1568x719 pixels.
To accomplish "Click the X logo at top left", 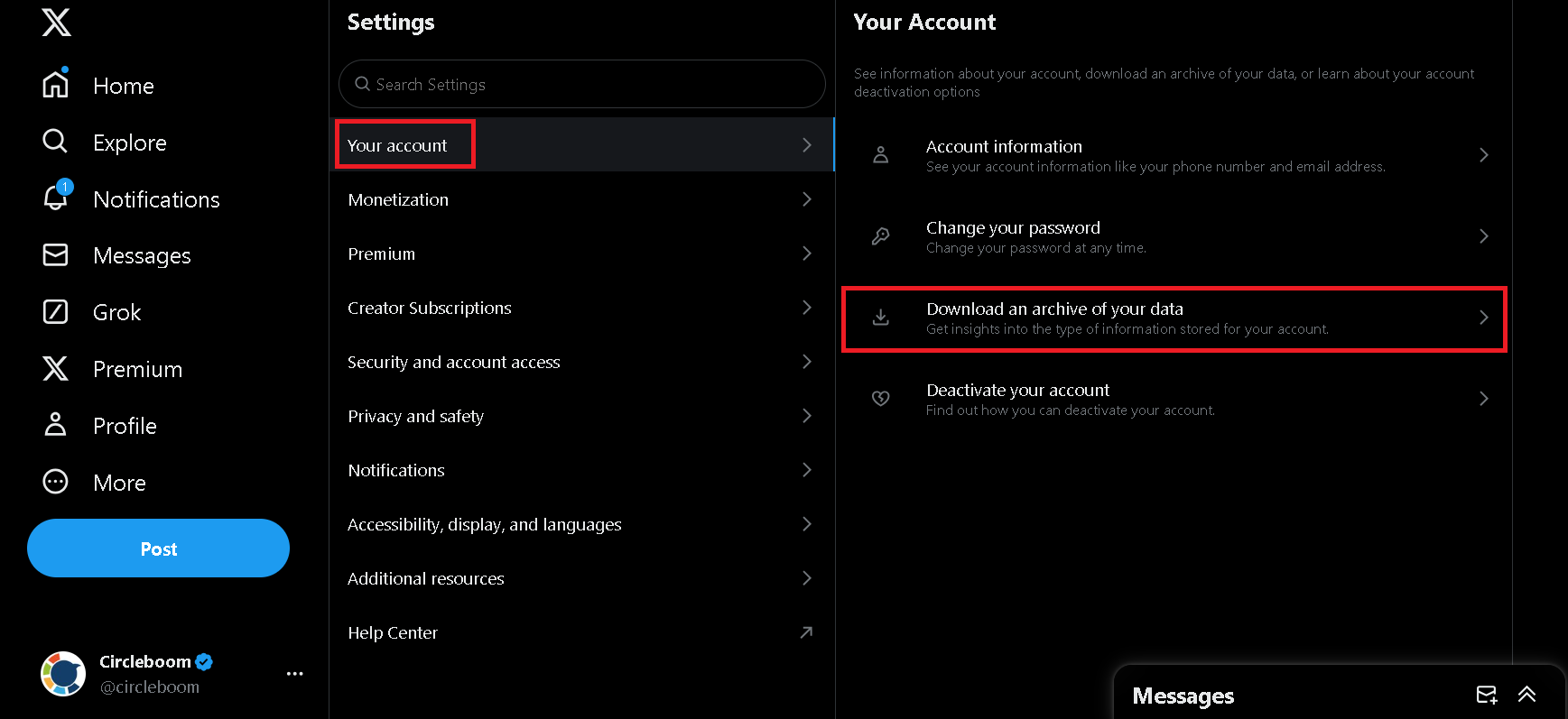I will [56, 23].
